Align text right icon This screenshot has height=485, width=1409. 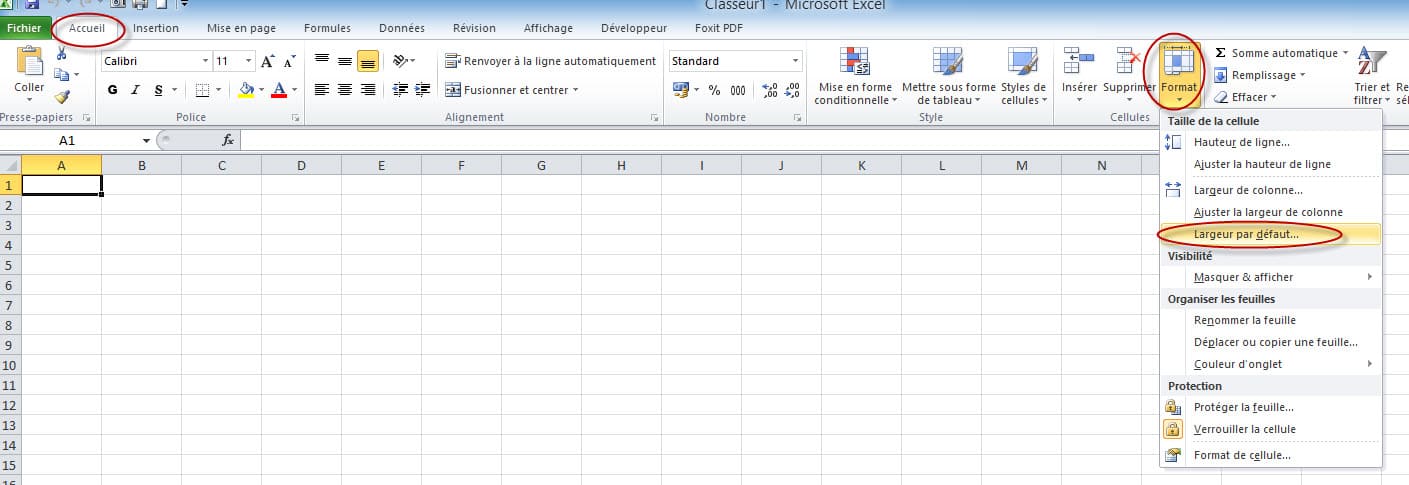(x=368, y=90)
